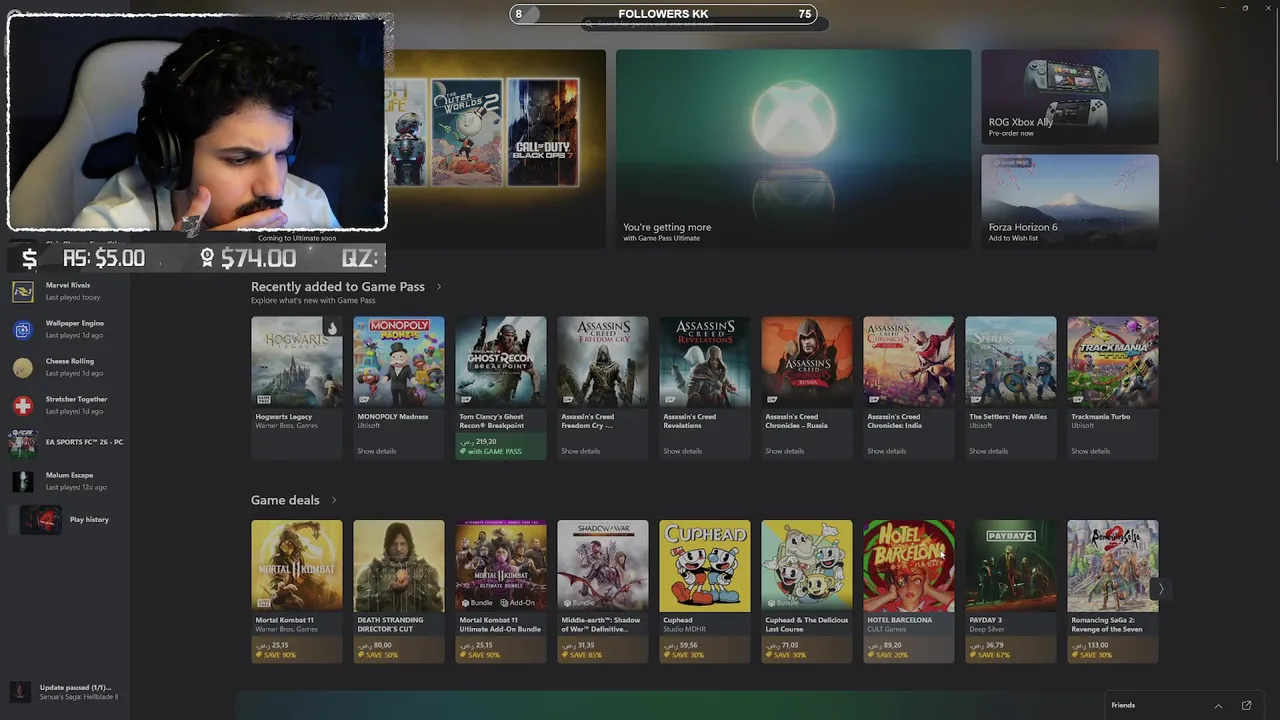1280x720 pixels.
Task: Click the Cuphead price 59,56
Action: (x=681, y=646)
